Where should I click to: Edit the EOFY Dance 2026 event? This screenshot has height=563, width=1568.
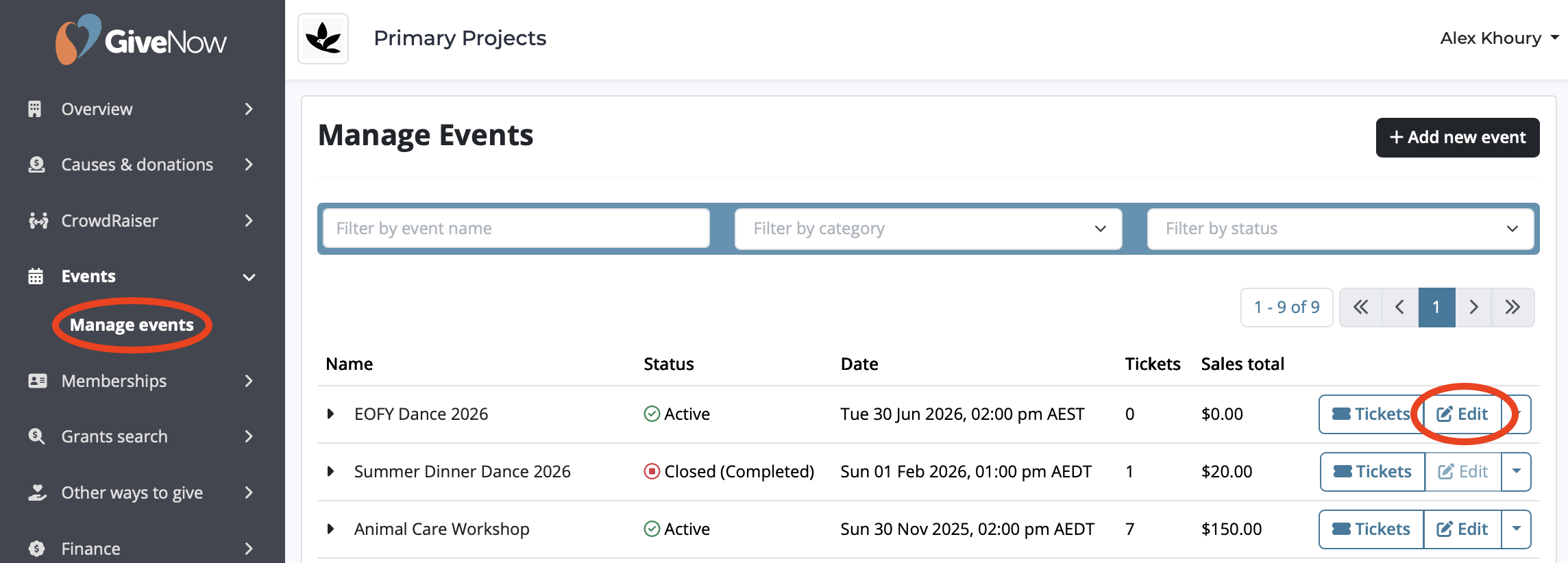click(x=1462, y=414)
